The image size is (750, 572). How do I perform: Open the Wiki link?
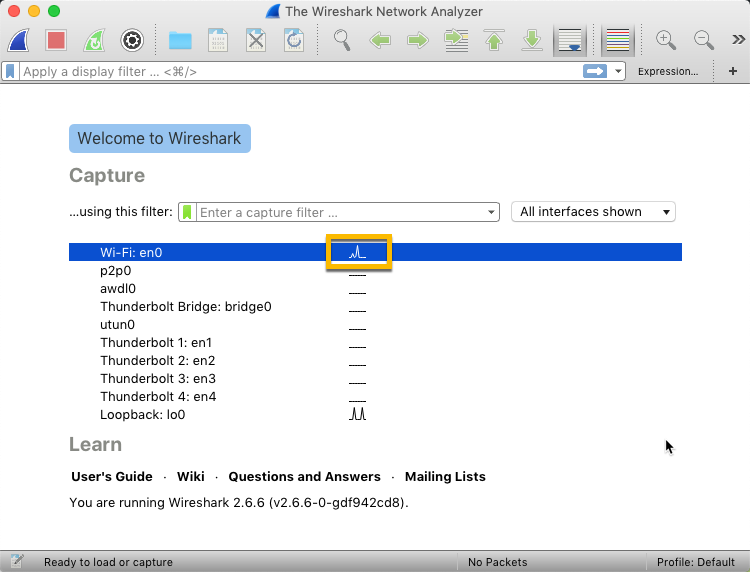(190, 476)
